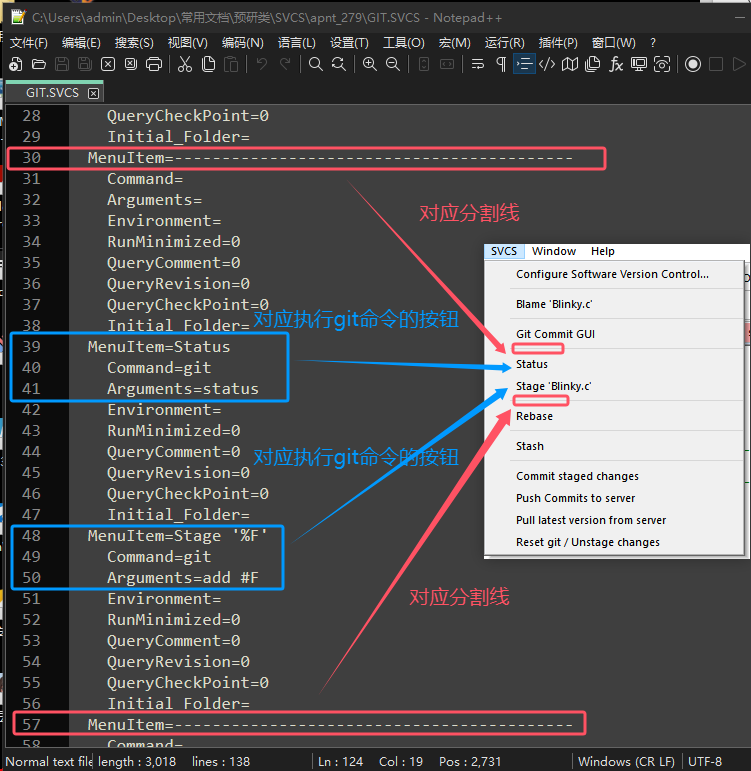
Task: Click the Find magnifier icon
Action: point(315,64)
